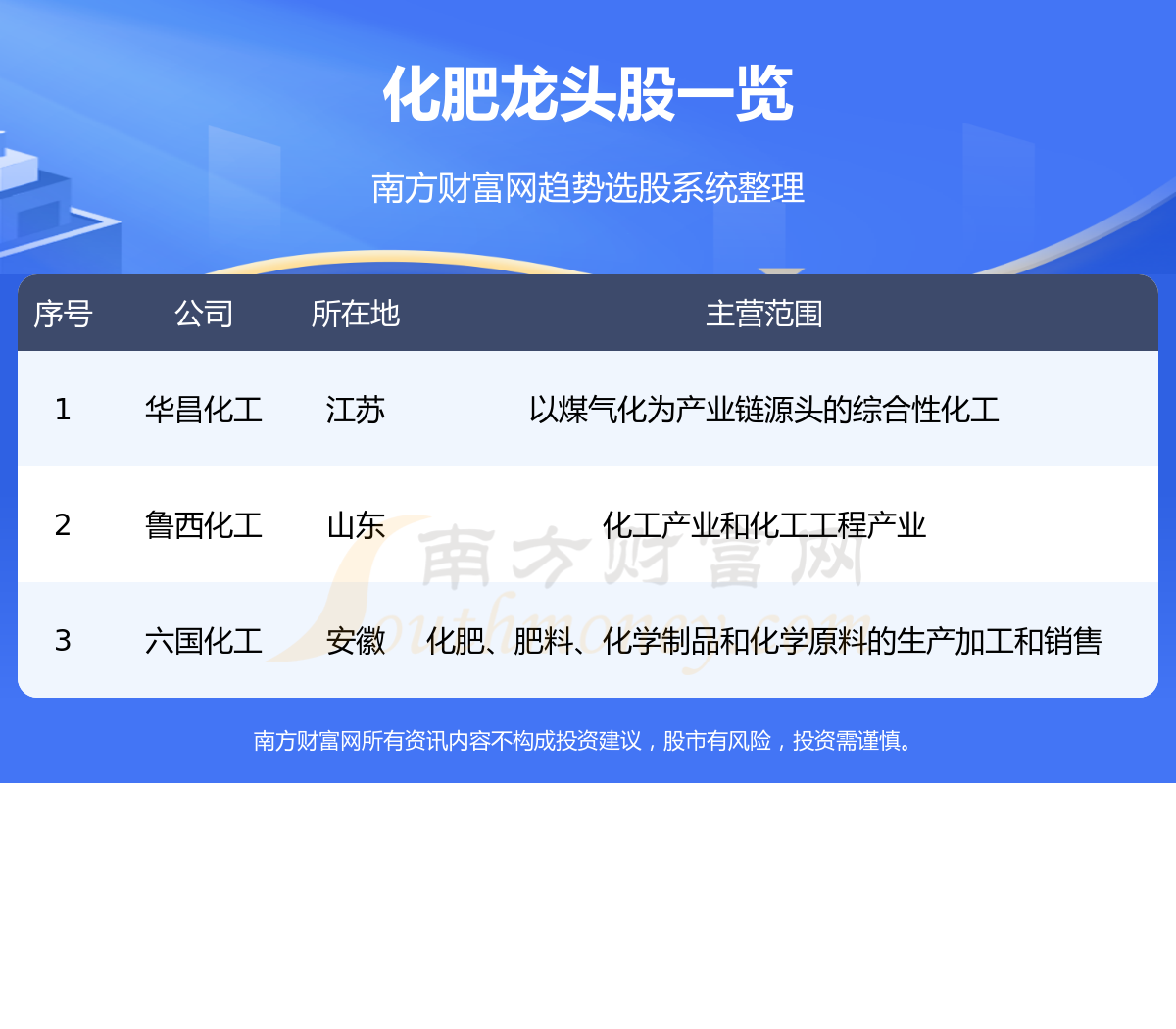Click 化工产业和化工工程产业 description
This screenshot has height=1029, width=1176.
coord(764,524)
